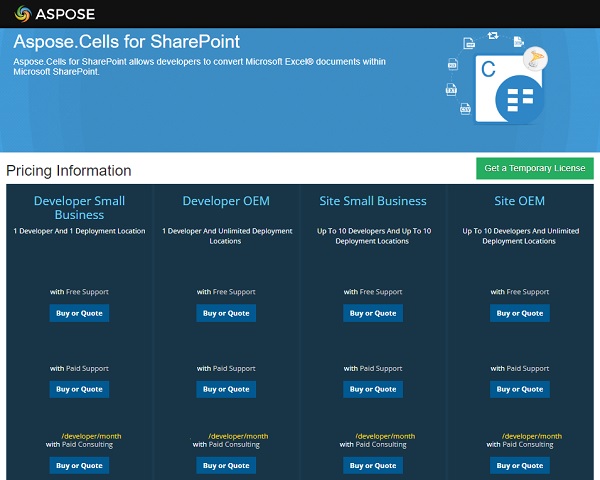Image resolution: width=600 pixels, height=480 pixels.
Task: Click 'with Paid Consulting' under Site Small Business
Action: pyautogui.click(x=373, y=445)
